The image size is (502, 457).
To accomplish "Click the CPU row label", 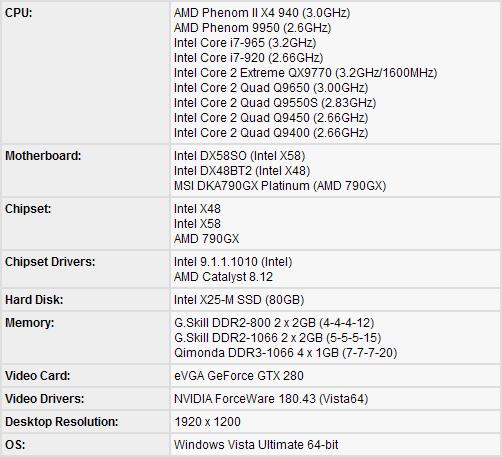I will click(19, 13).
